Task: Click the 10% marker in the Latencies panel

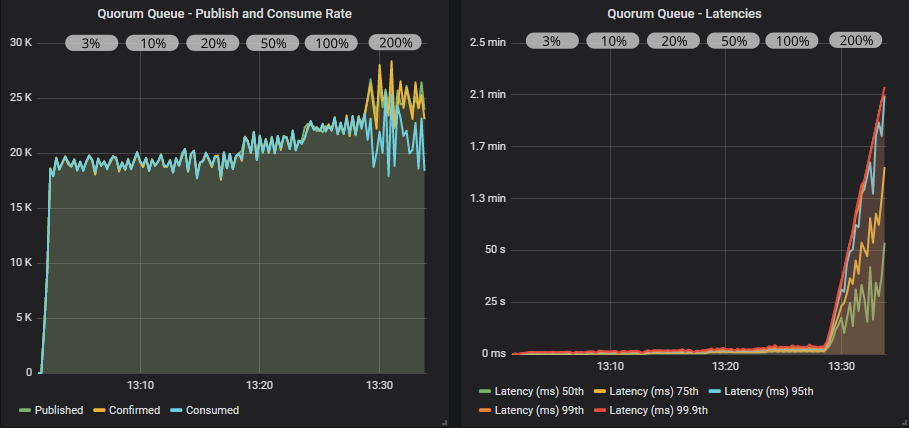Action: (x=613, y=41)
